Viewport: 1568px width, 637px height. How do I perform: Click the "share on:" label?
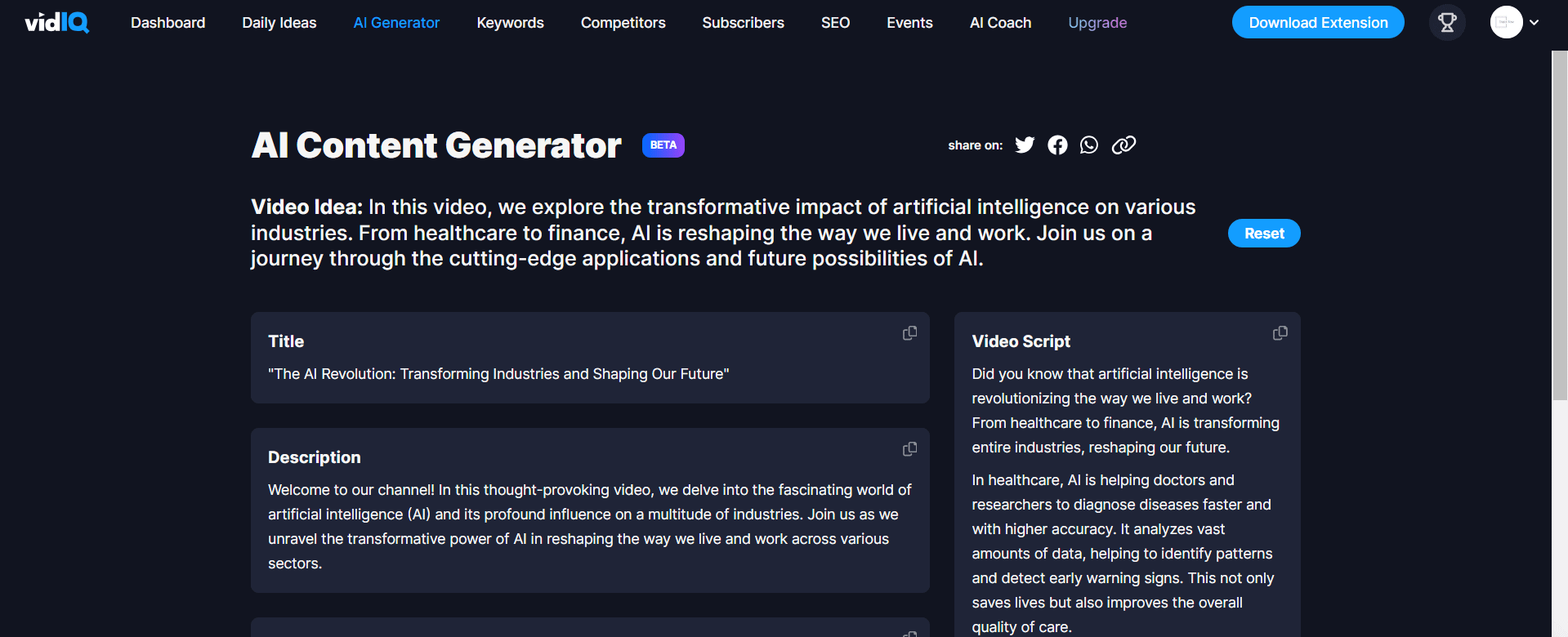tap(976, 145)
